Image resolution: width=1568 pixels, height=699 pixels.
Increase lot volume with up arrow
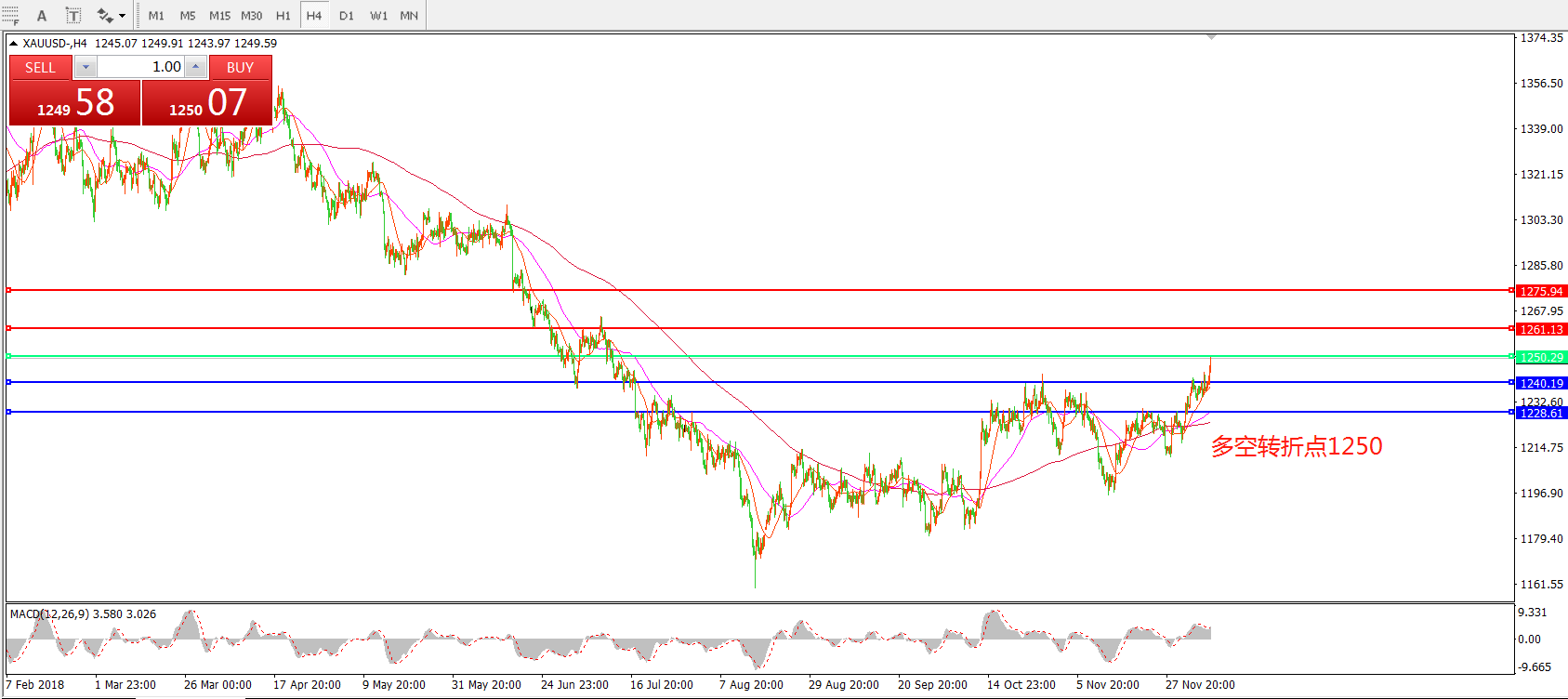(x=195, y=67)
